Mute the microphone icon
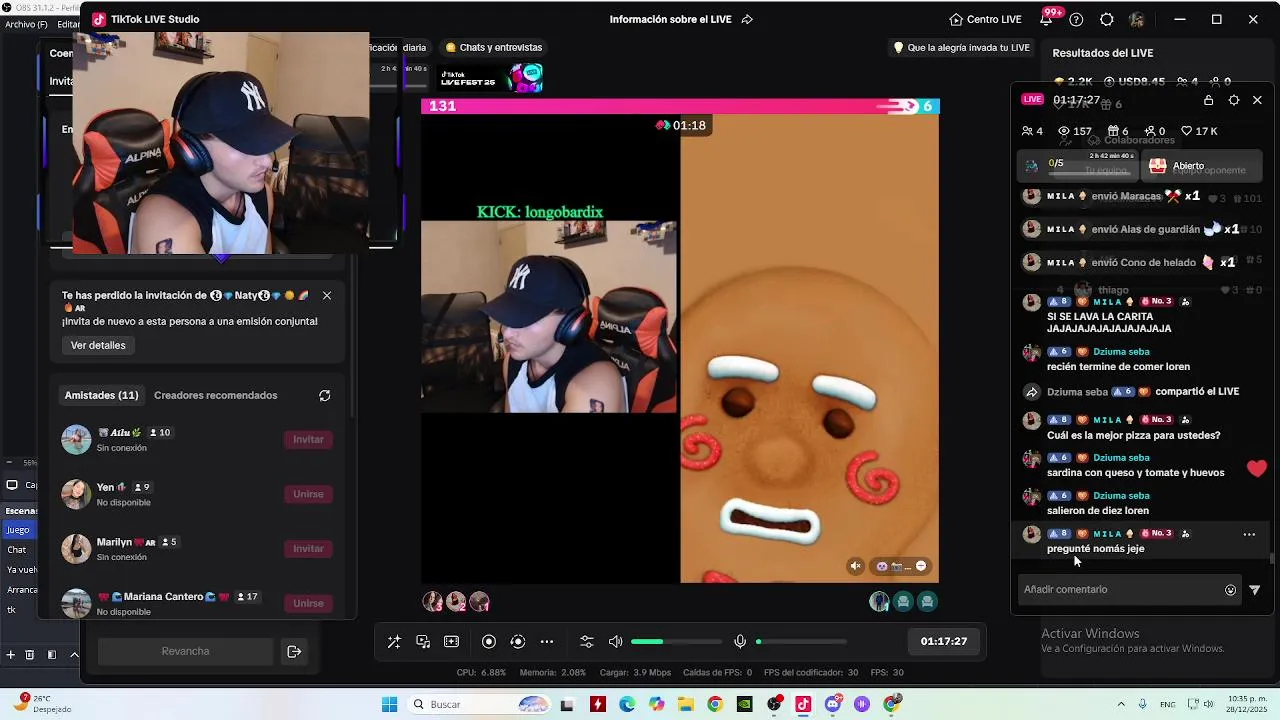Image resolution: width=1280 pixels, height=720 pixels. pos(740,642)
